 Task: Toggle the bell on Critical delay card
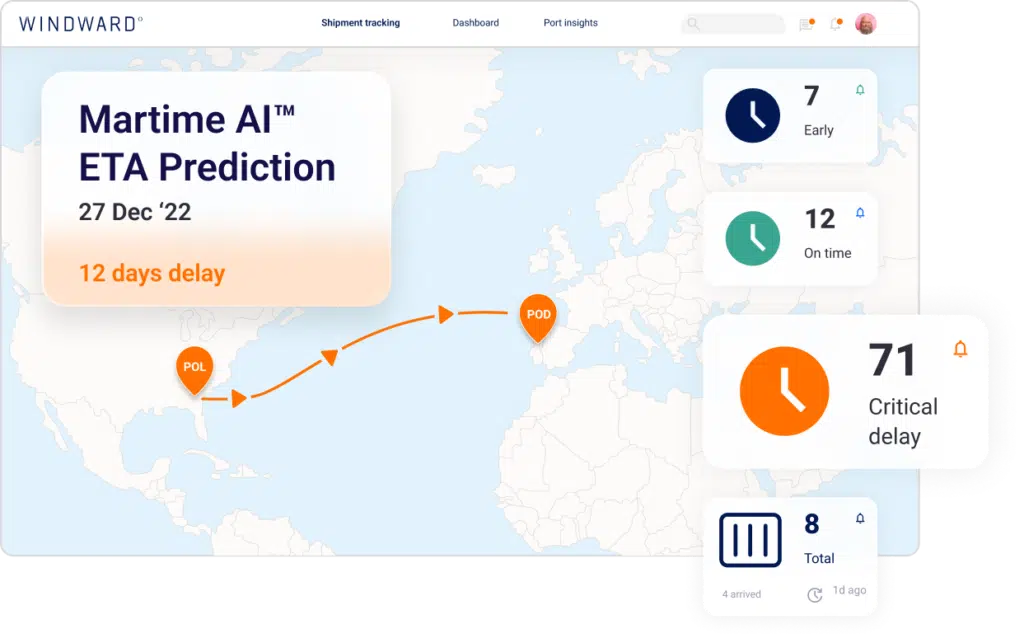point(960,349)
